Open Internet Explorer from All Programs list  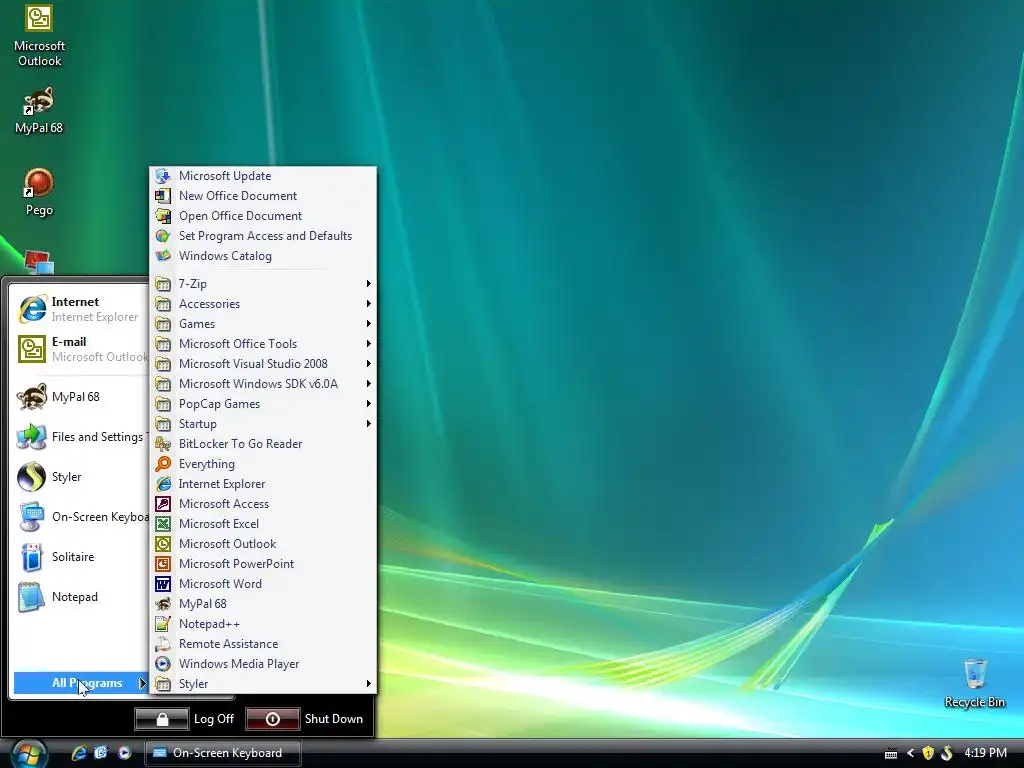pyautogui.click(x=263, y=484)
